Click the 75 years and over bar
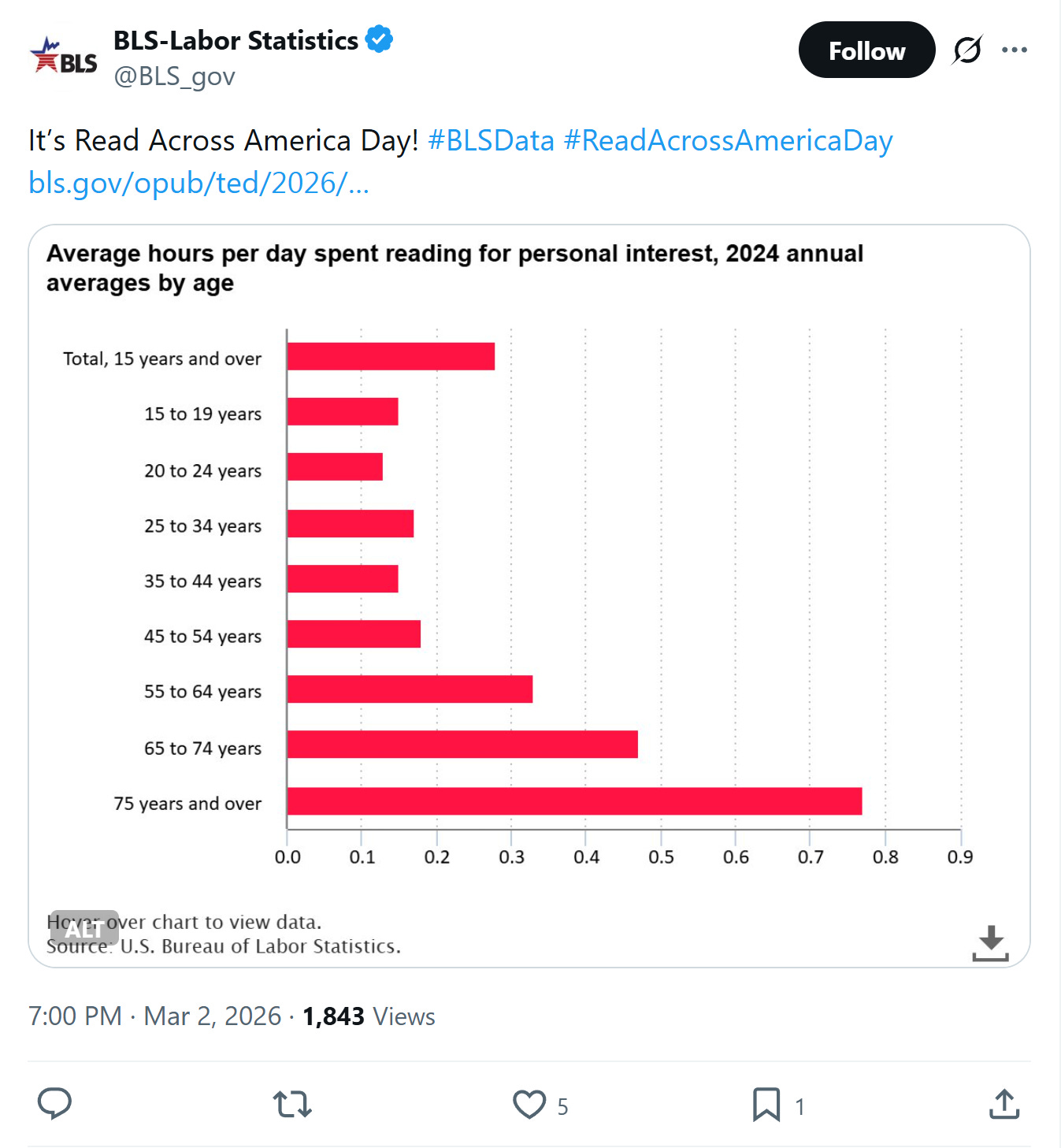 point(574,801)
